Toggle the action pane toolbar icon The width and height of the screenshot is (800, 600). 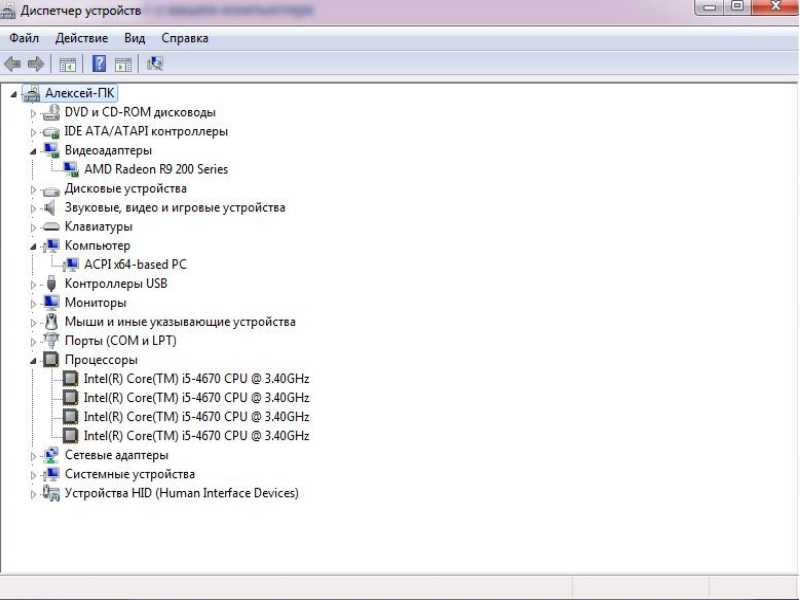123,64
